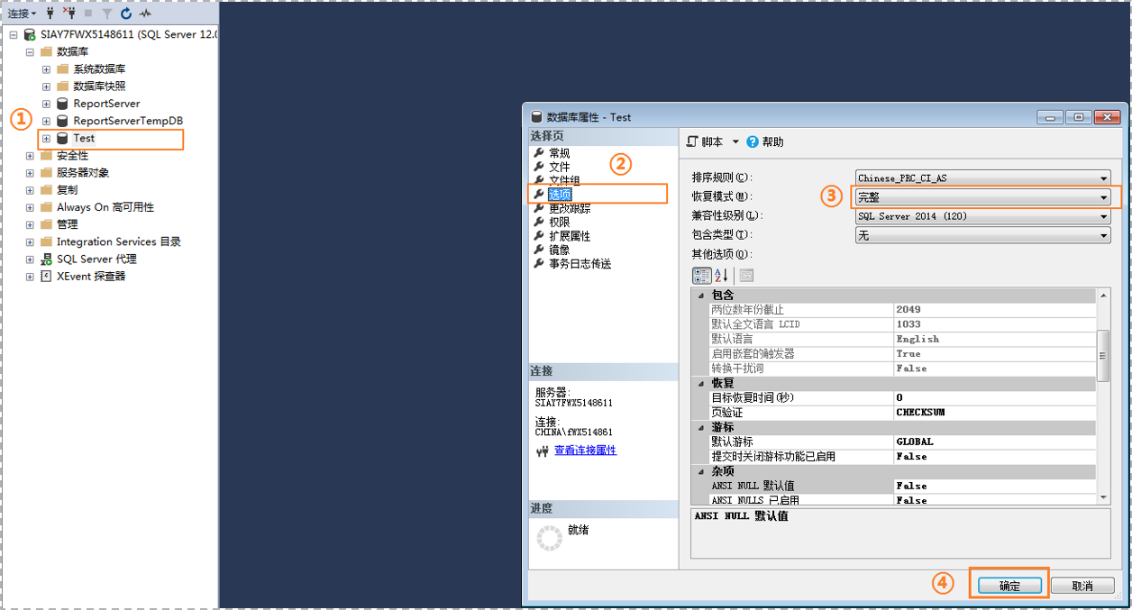Open the 排序规则 collation dropdown
This screenshot has height=610, width=1132.
1103,178
